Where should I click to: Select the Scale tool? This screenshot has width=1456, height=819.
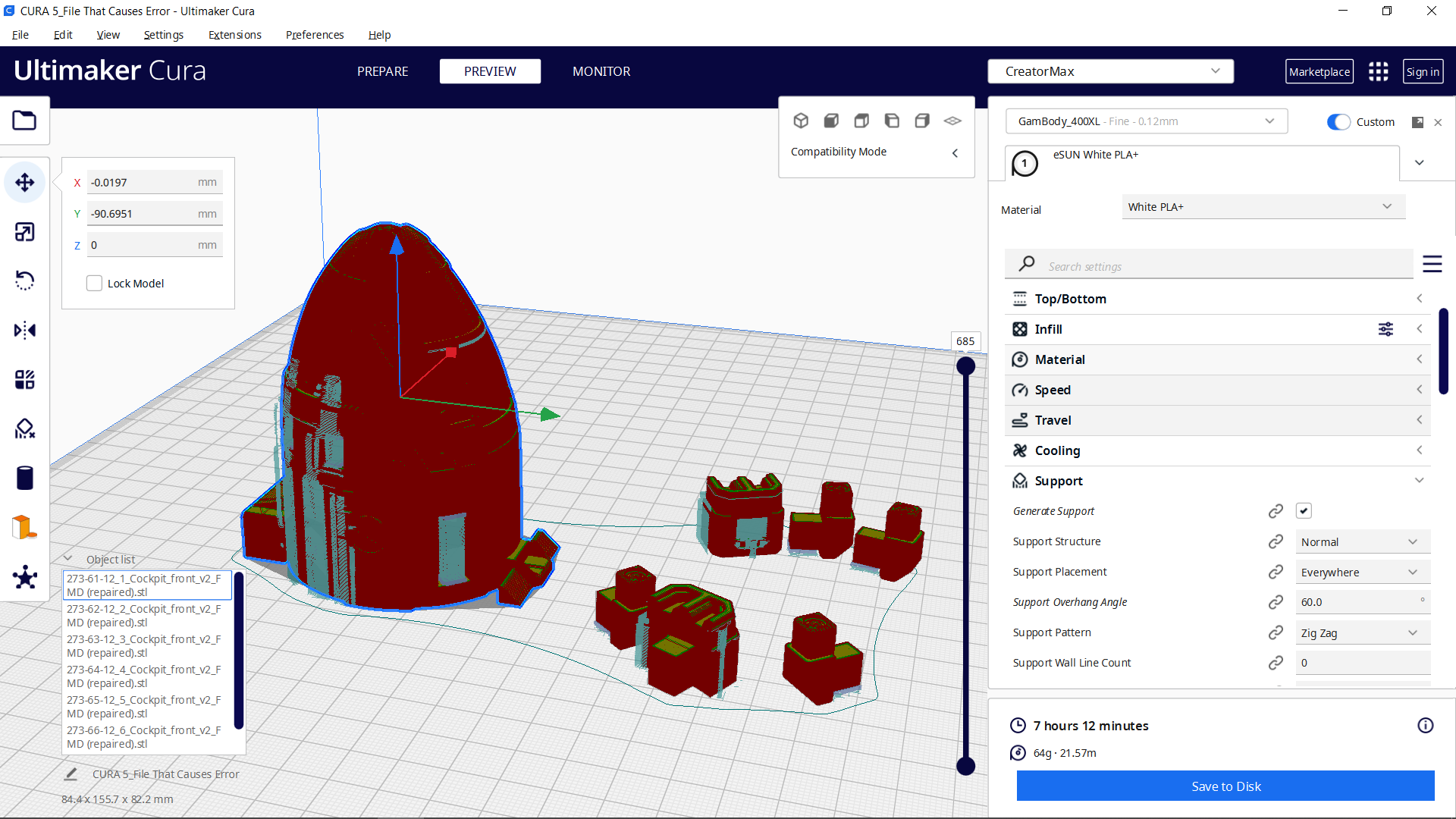(24, 232)
